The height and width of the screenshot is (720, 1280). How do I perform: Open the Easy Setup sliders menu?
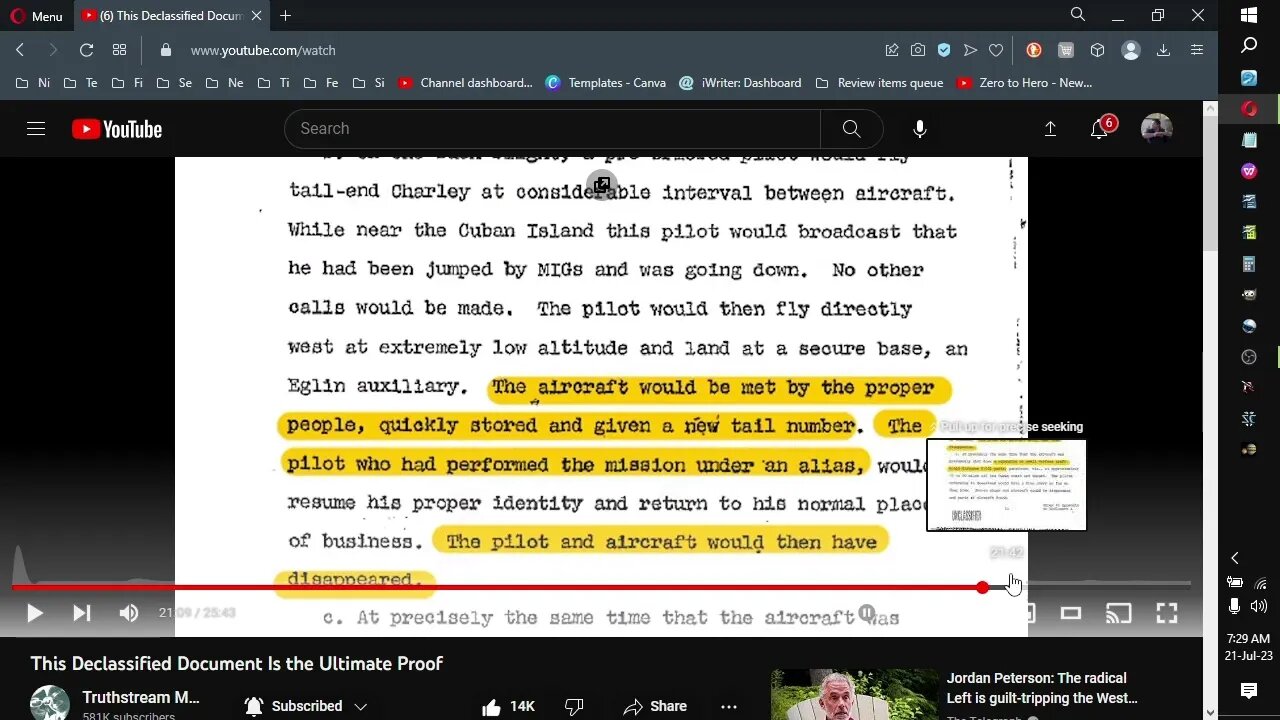point(1197,50)
